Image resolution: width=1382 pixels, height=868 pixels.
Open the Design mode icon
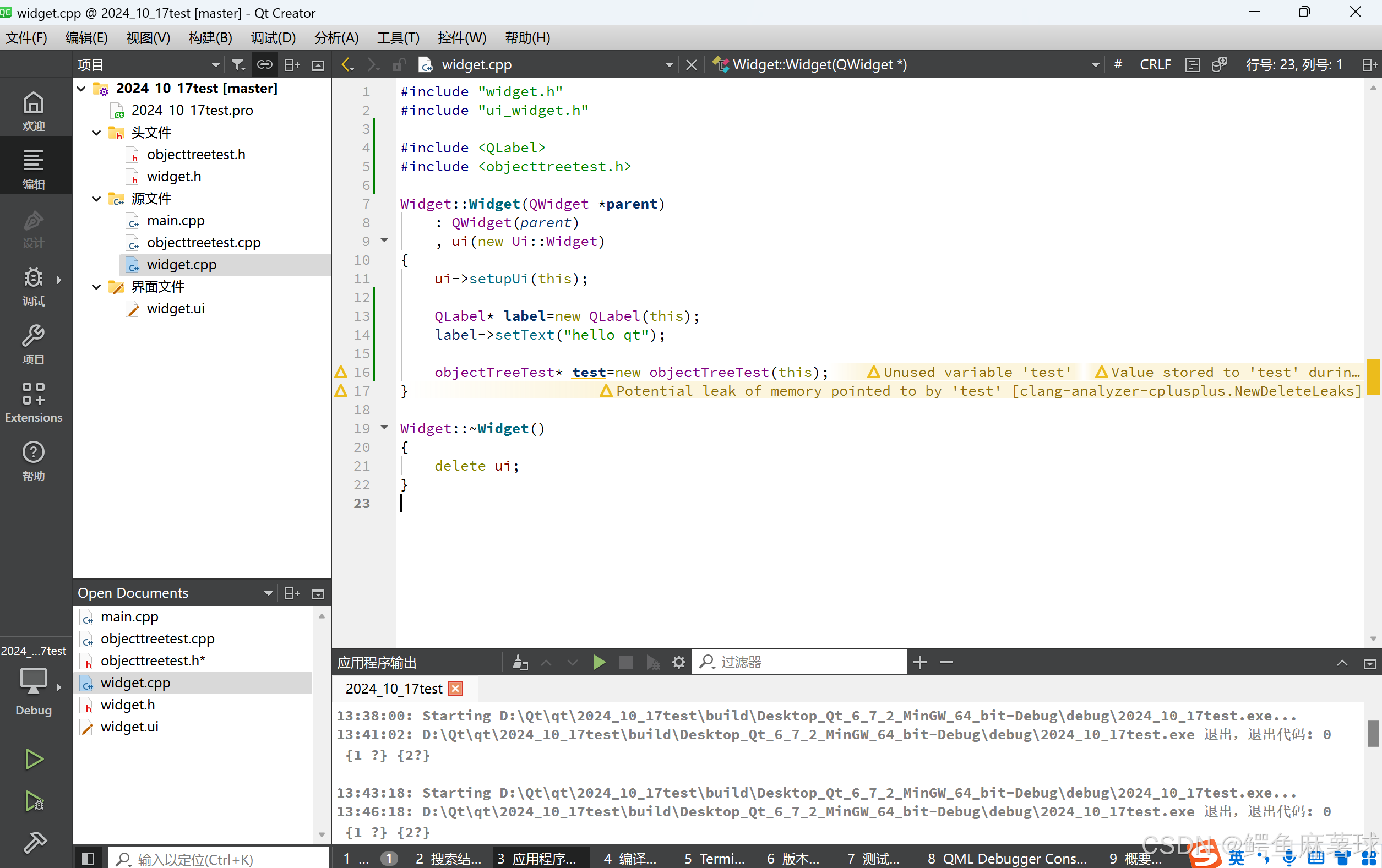tap(33, 228)
